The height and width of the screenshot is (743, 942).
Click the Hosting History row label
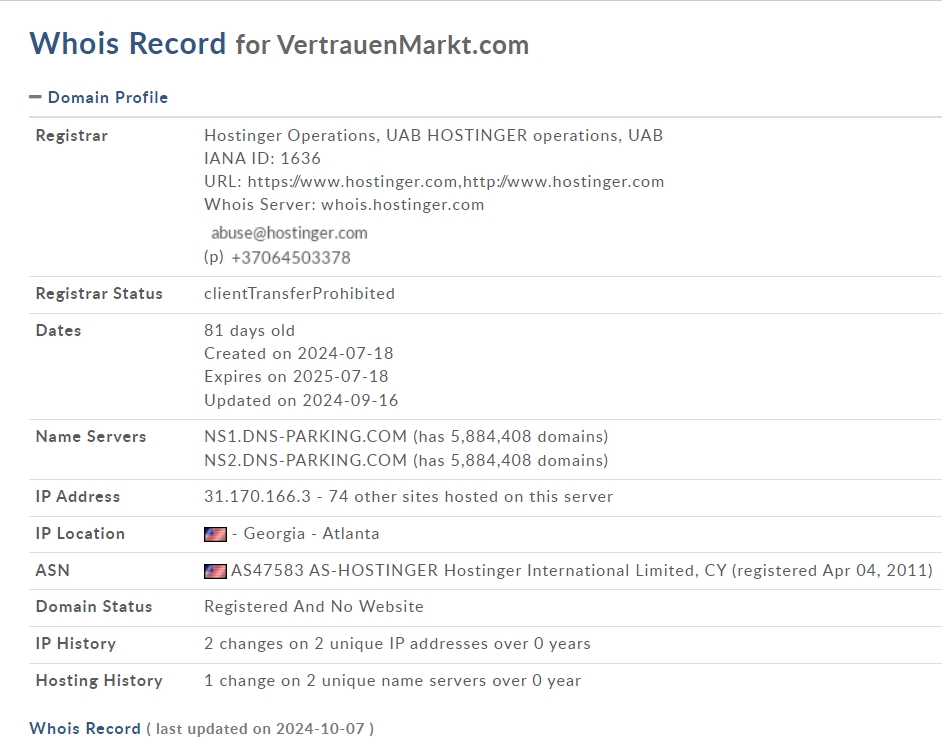[99, 681]
